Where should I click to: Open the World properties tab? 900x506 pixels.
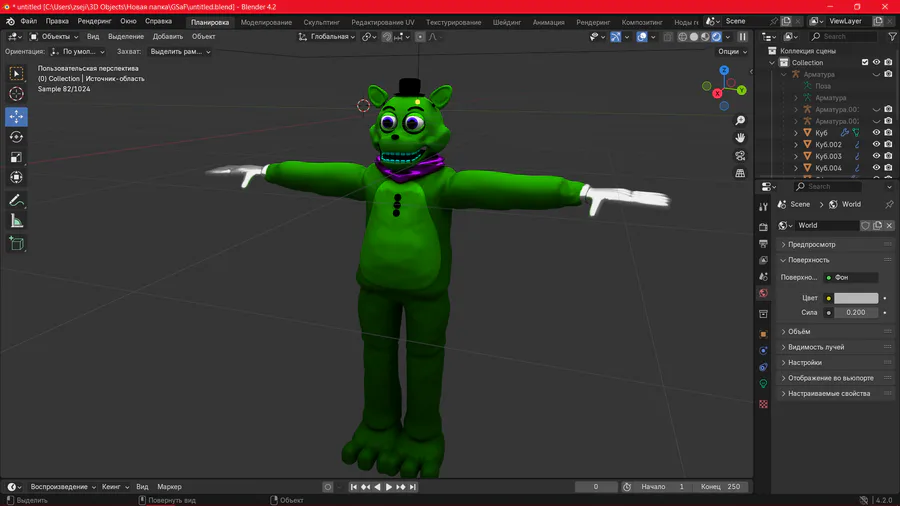tap(763, 293)
